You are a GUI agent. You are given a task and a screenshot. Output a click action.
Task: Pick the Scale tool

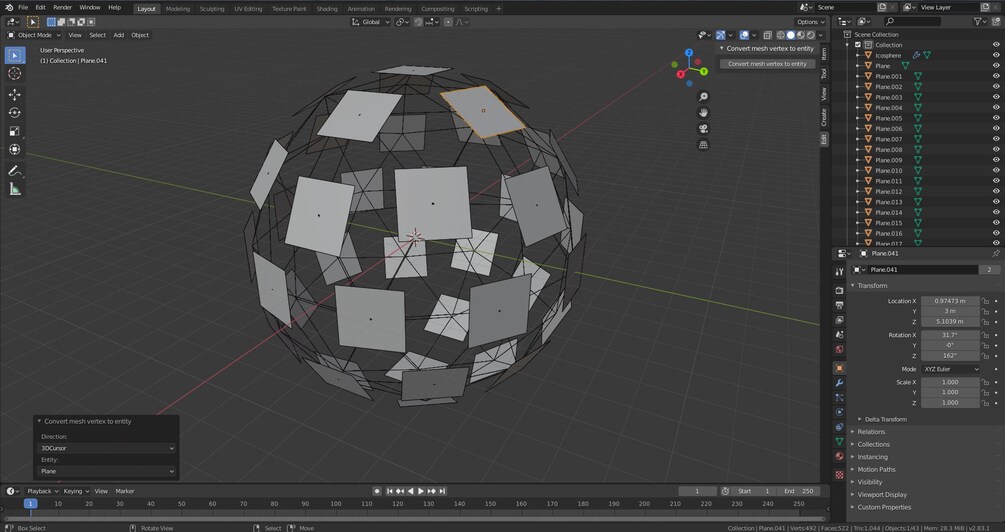(x=15, y=131)
